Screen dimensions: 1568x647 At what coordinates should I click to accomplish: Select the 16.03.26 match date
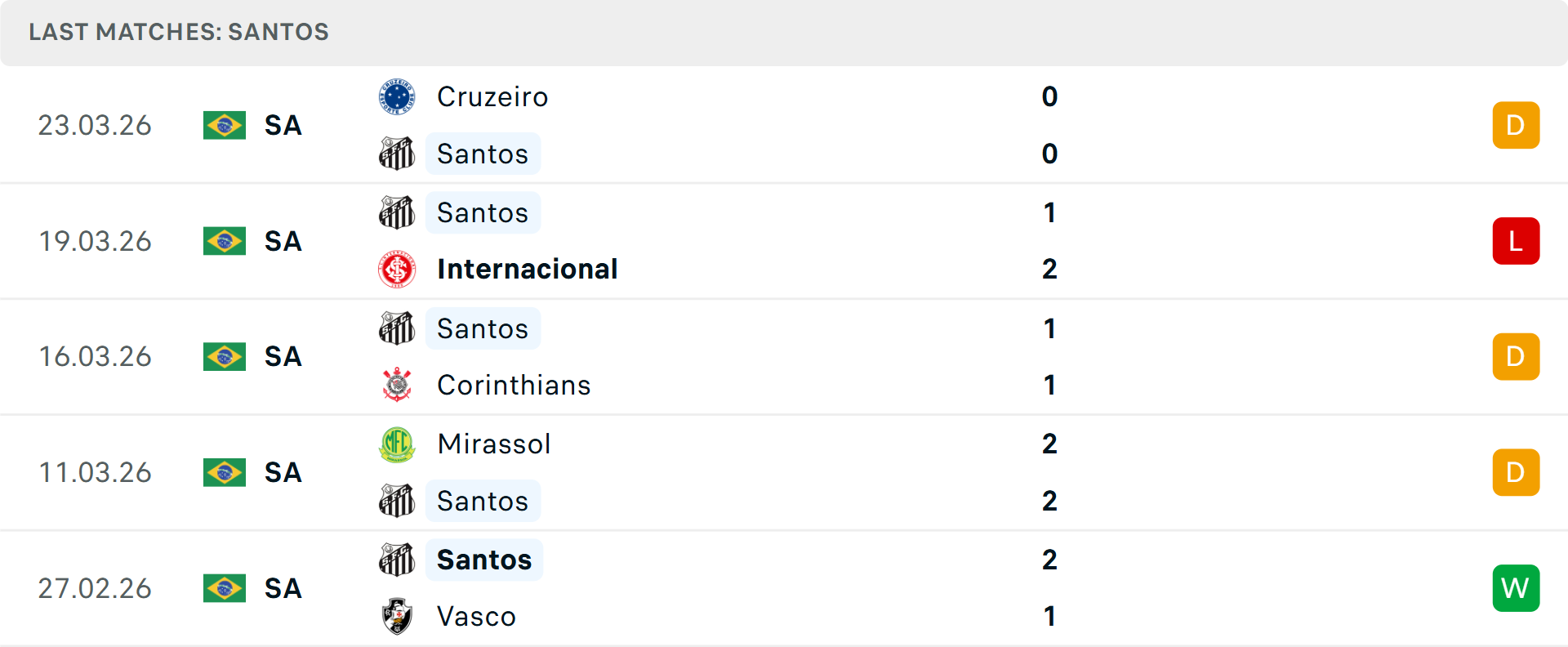pos(95,357)
